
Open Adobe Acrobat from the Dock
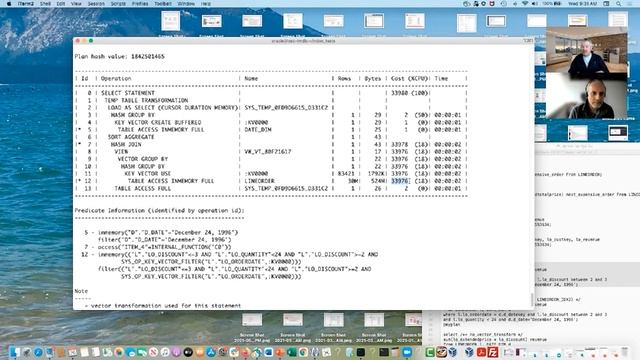pos(481,352)
